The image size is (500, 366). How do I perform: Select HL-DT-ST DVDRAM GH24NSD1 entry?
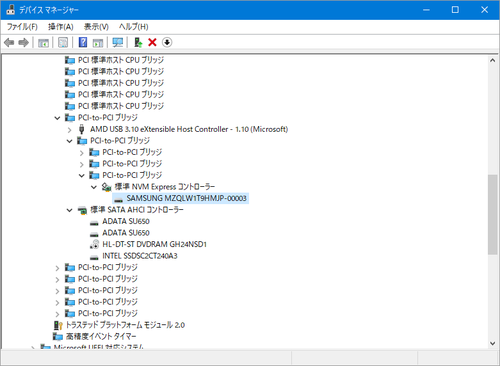[154, 244]
